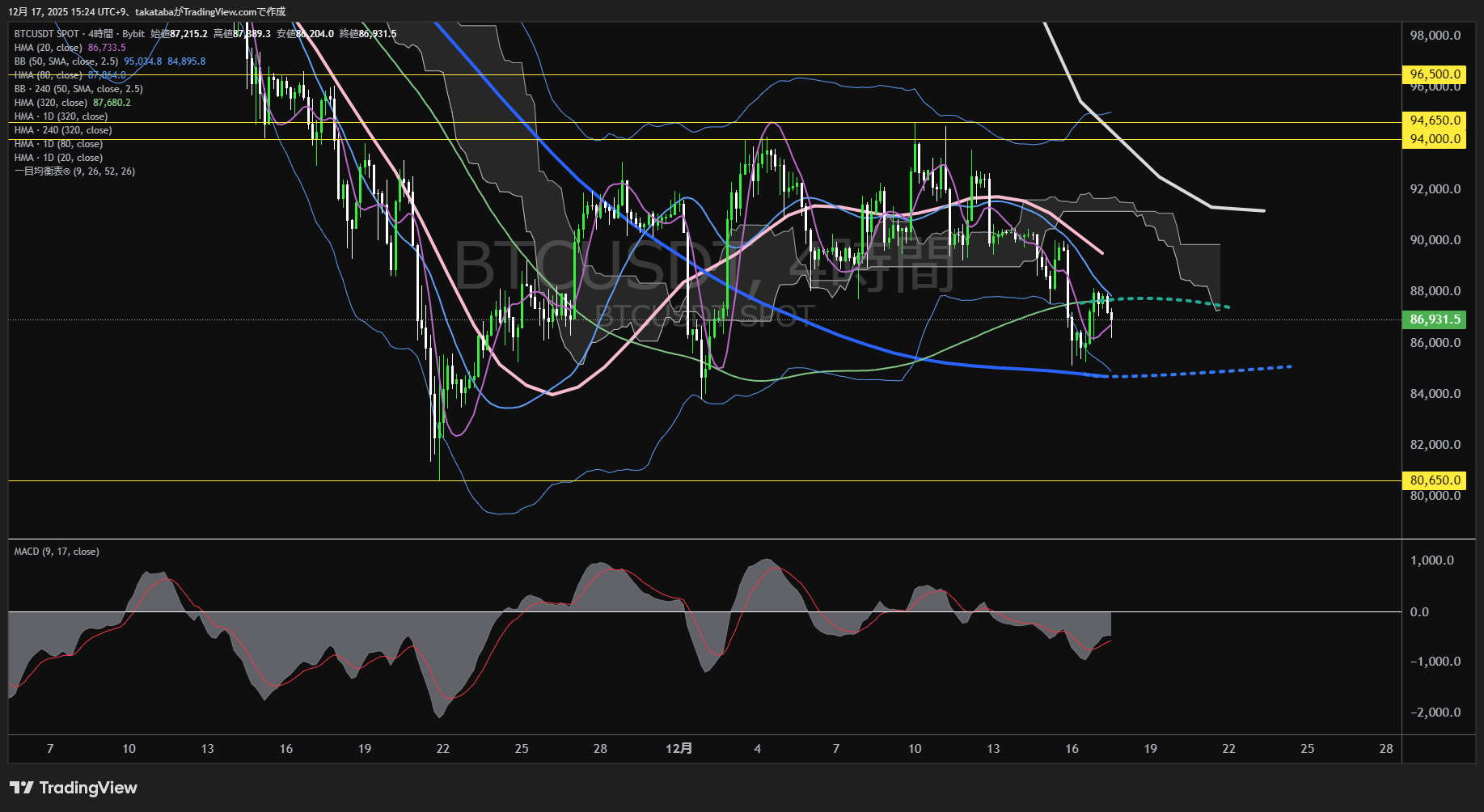Click the HMA (20, close) legend entry
The image size is (1484, 812).
[x=49, y=48]
